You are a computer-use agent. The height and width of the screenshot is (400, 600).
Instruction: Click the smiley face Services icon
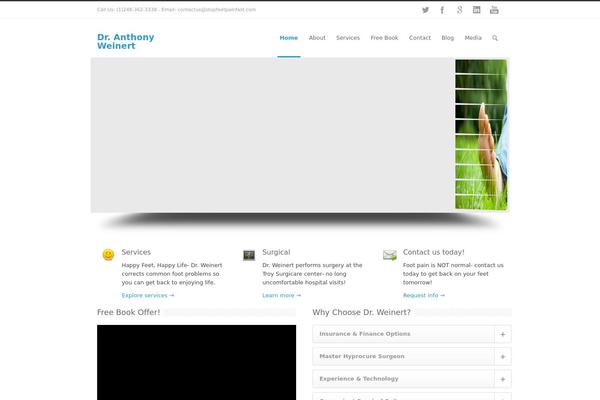[x=108, y=255]
